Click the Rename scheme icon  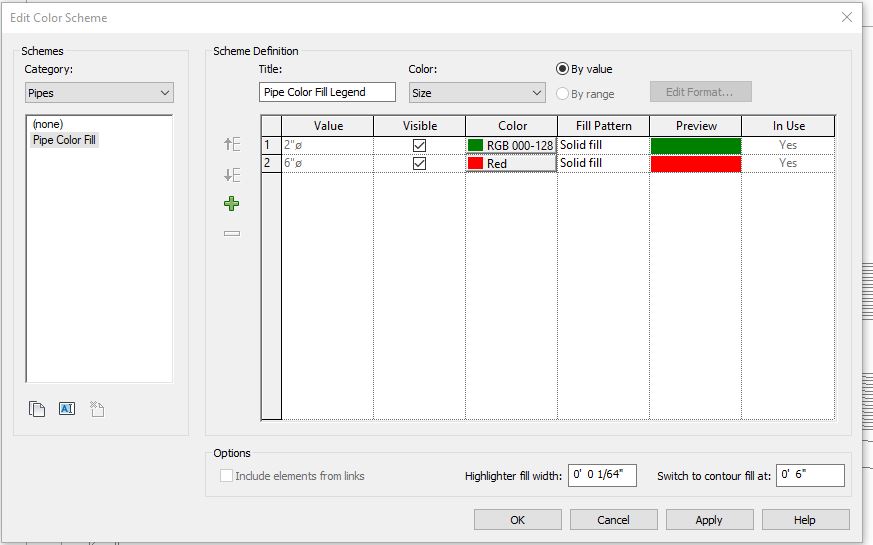click(67, 409)
